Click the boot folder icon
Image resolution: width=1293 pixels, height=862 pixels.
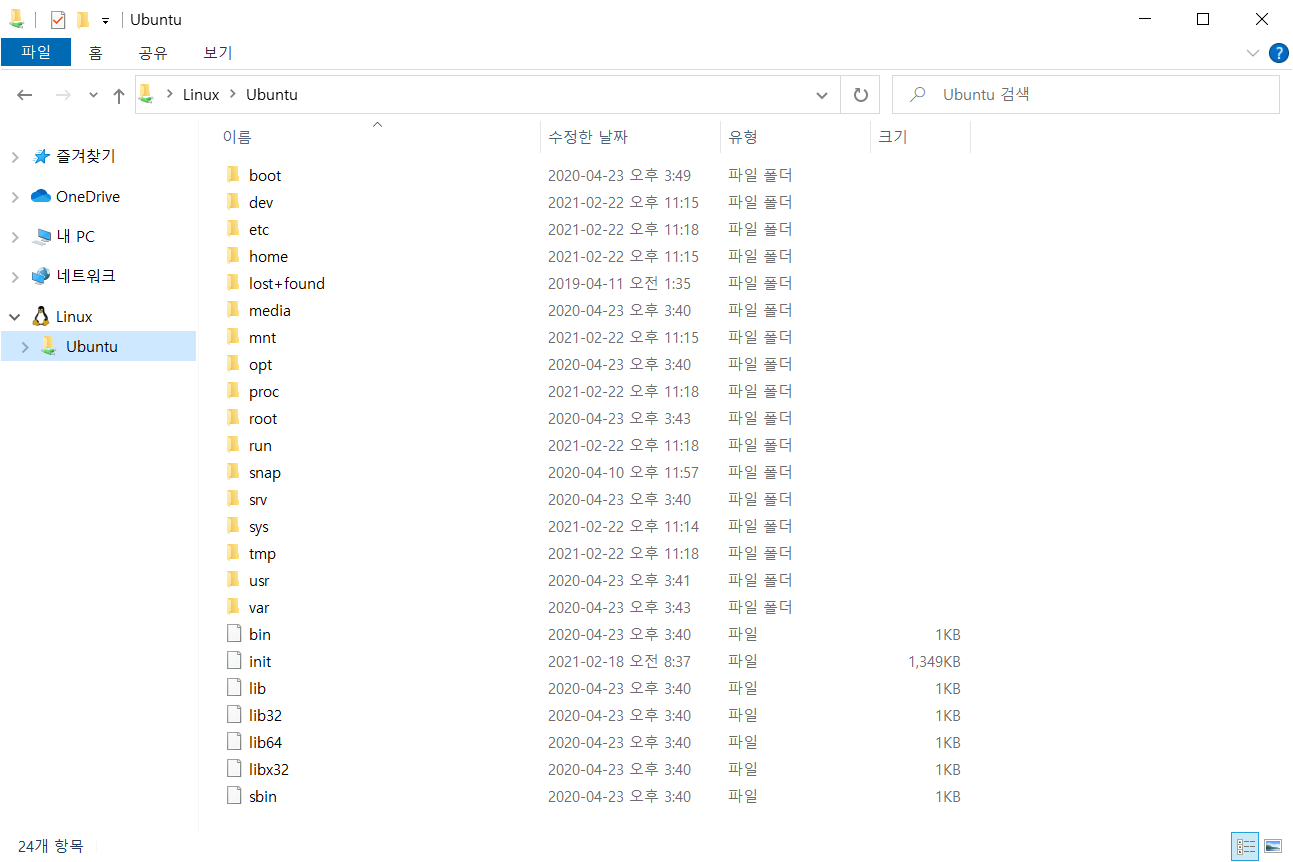pyautogui.click(x=233, y=175)
